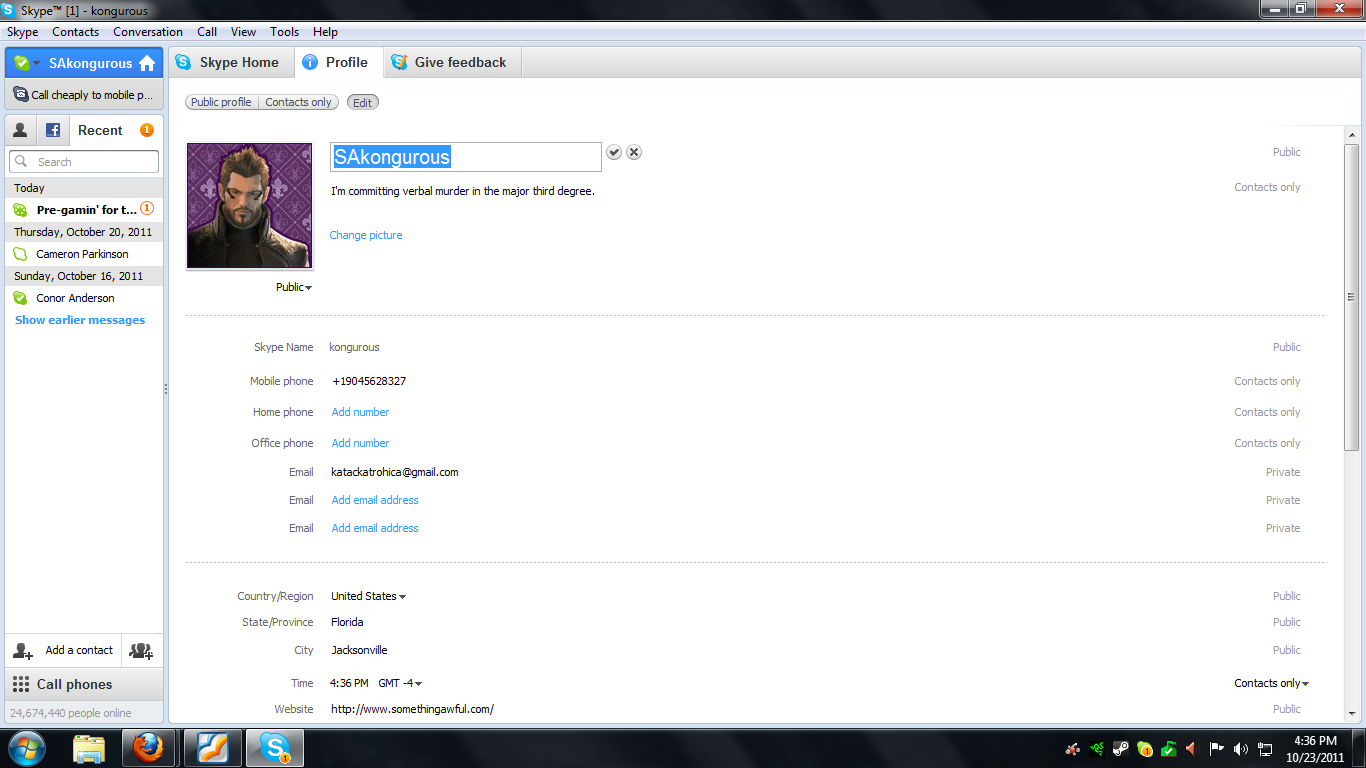
Task: Click Conor Anderson's online status icon
Action: tap(20, 298)
